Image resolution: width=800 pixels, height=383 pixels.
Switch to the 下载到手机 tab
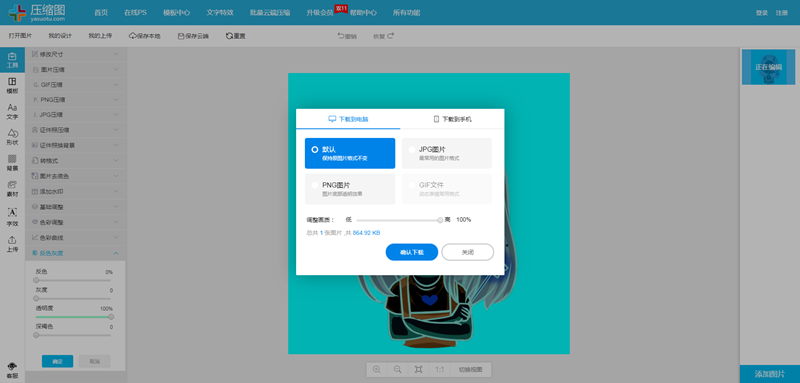coord(453,119)
